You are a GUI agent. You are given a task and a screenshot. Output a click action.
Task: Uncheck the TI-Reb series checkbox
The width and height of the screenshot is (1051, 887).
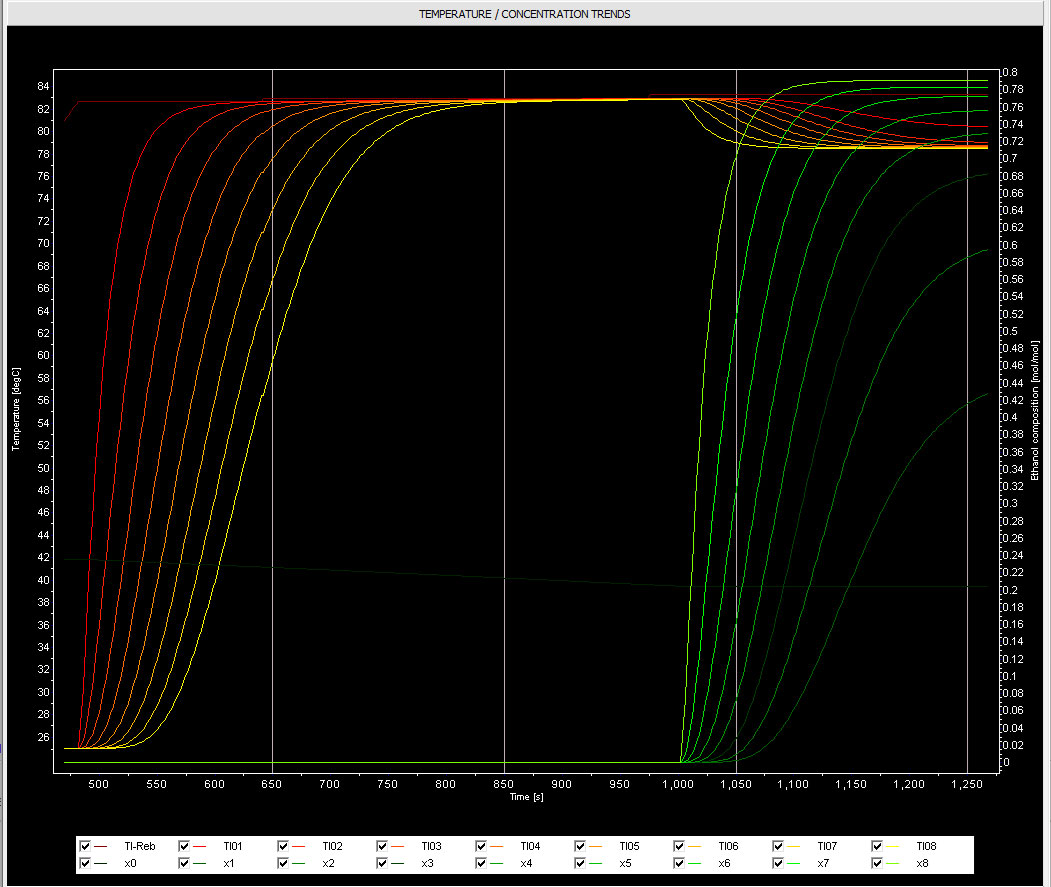pyautogui.click(x=85, y=846)
